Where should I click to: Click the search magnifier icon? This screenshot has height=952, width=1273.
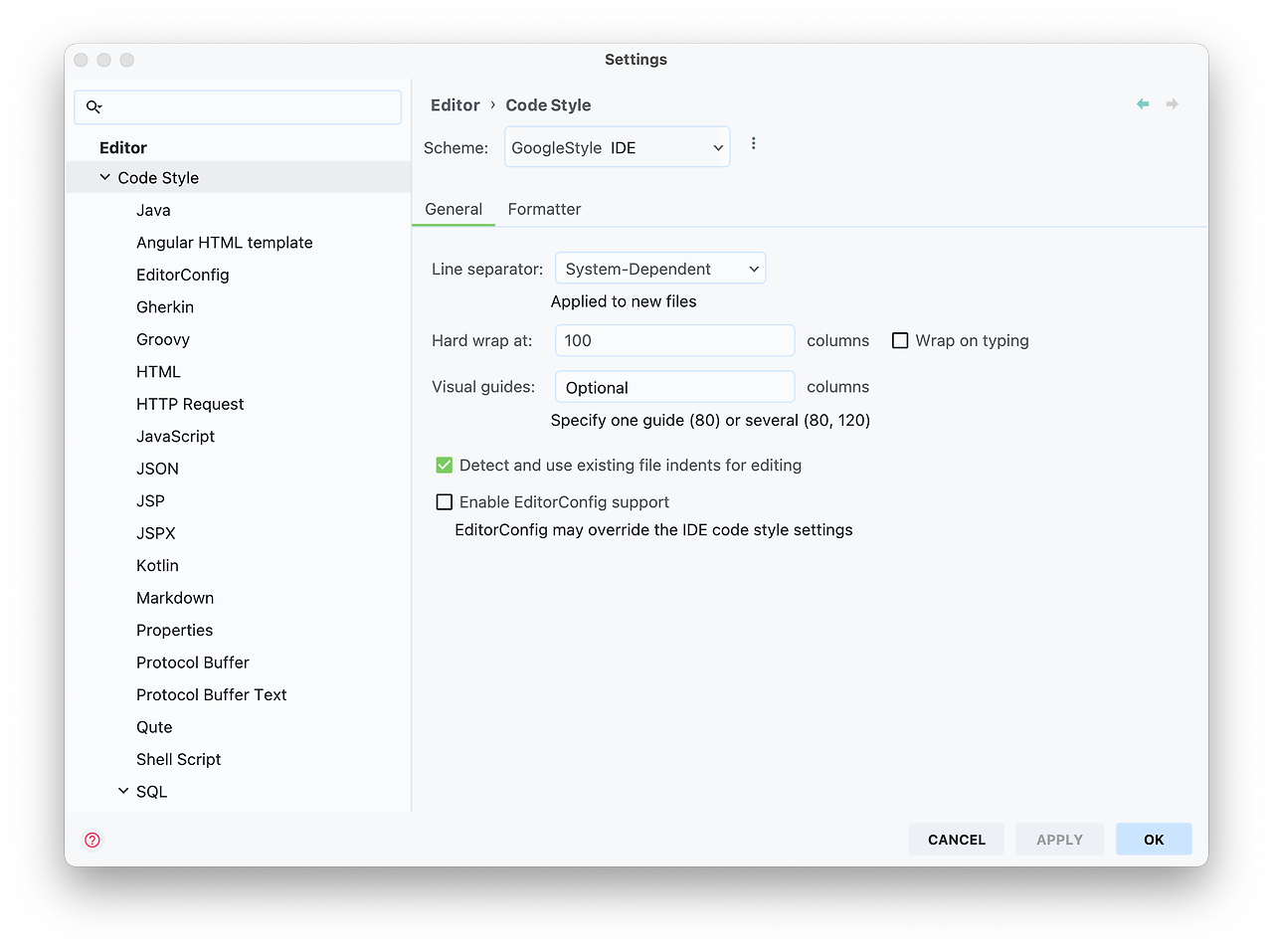[94, 106]
